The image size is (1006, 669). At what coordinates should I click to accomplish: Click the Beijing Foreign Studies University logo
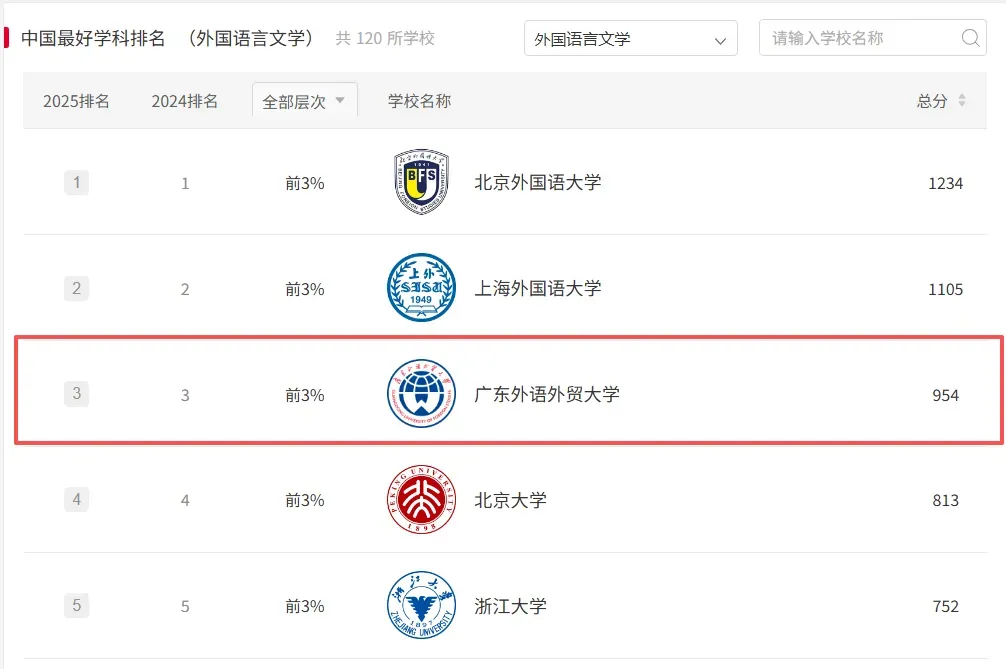(421, 183)
